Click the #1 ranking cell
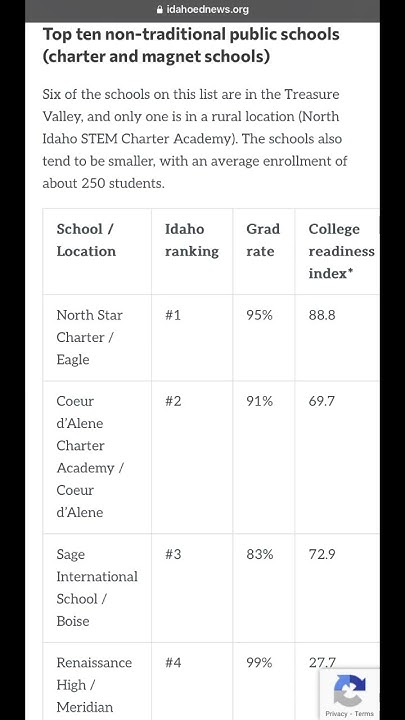The height and width of the screenshot is (720, 405). click(x=192, y=338)
